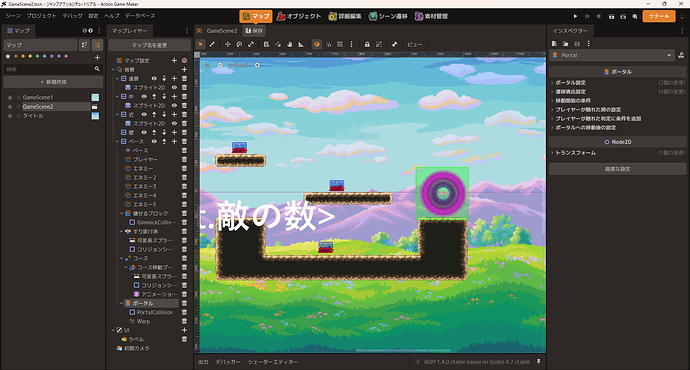Open the 素材管理 mode tab
The width and height of the screenshot is (690, 370).
431,16
